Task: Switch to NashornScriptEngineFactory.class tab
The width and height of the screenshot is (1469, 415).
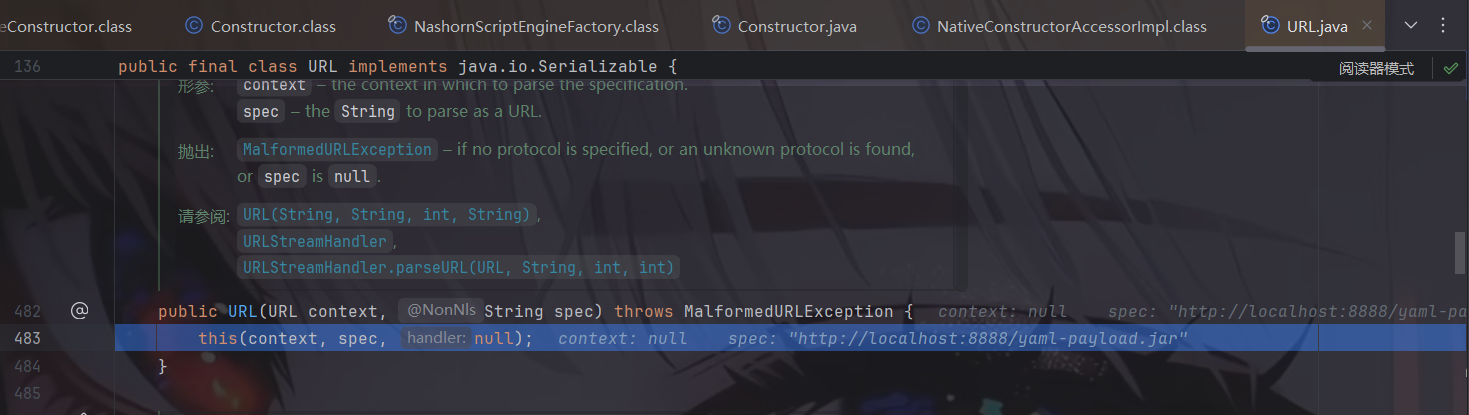Action: [x=524, y=27]
